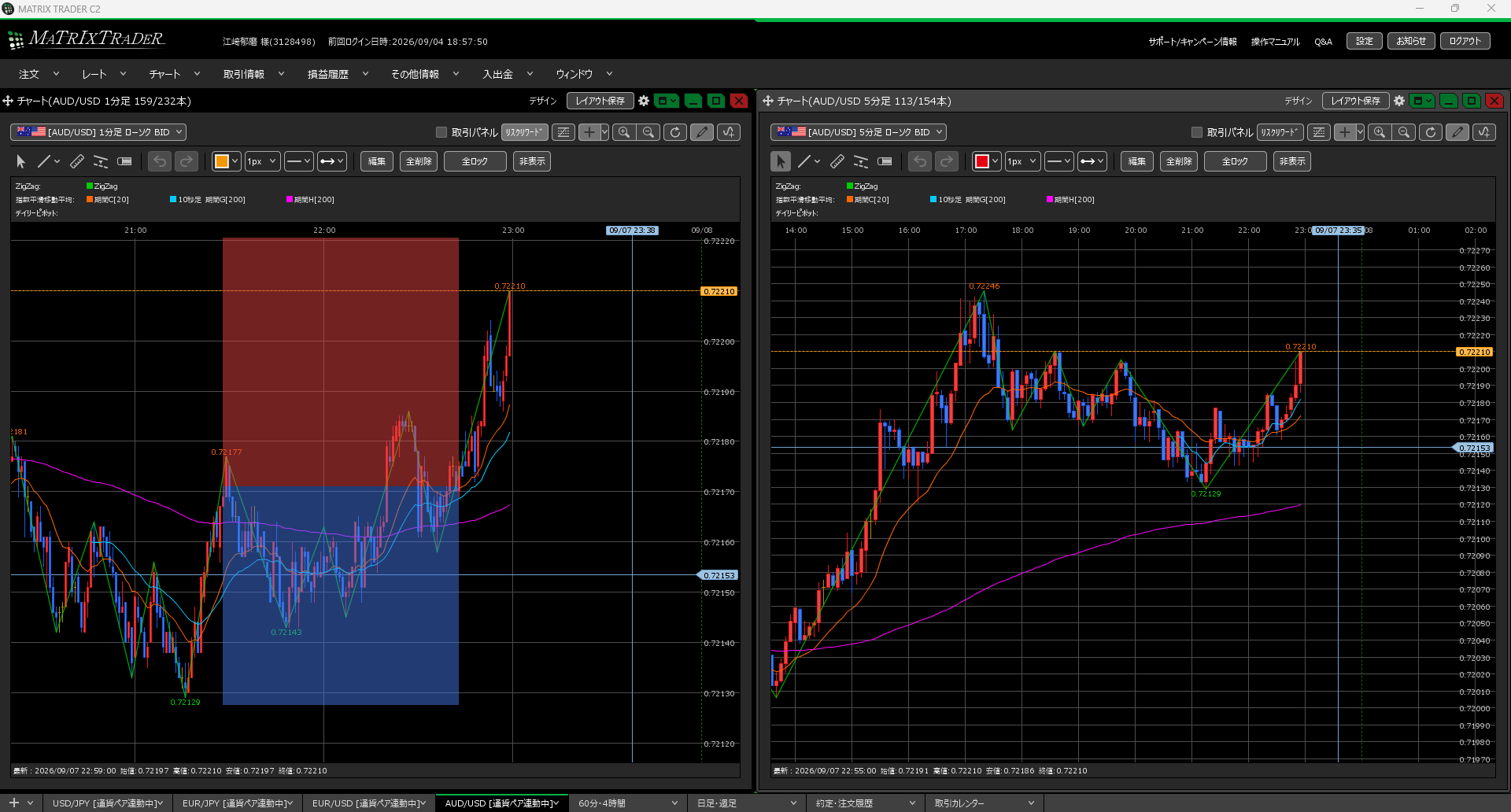Toggle リスクリワード in 5-minute chart
1511x812 pixels.
pos(1280,132)
